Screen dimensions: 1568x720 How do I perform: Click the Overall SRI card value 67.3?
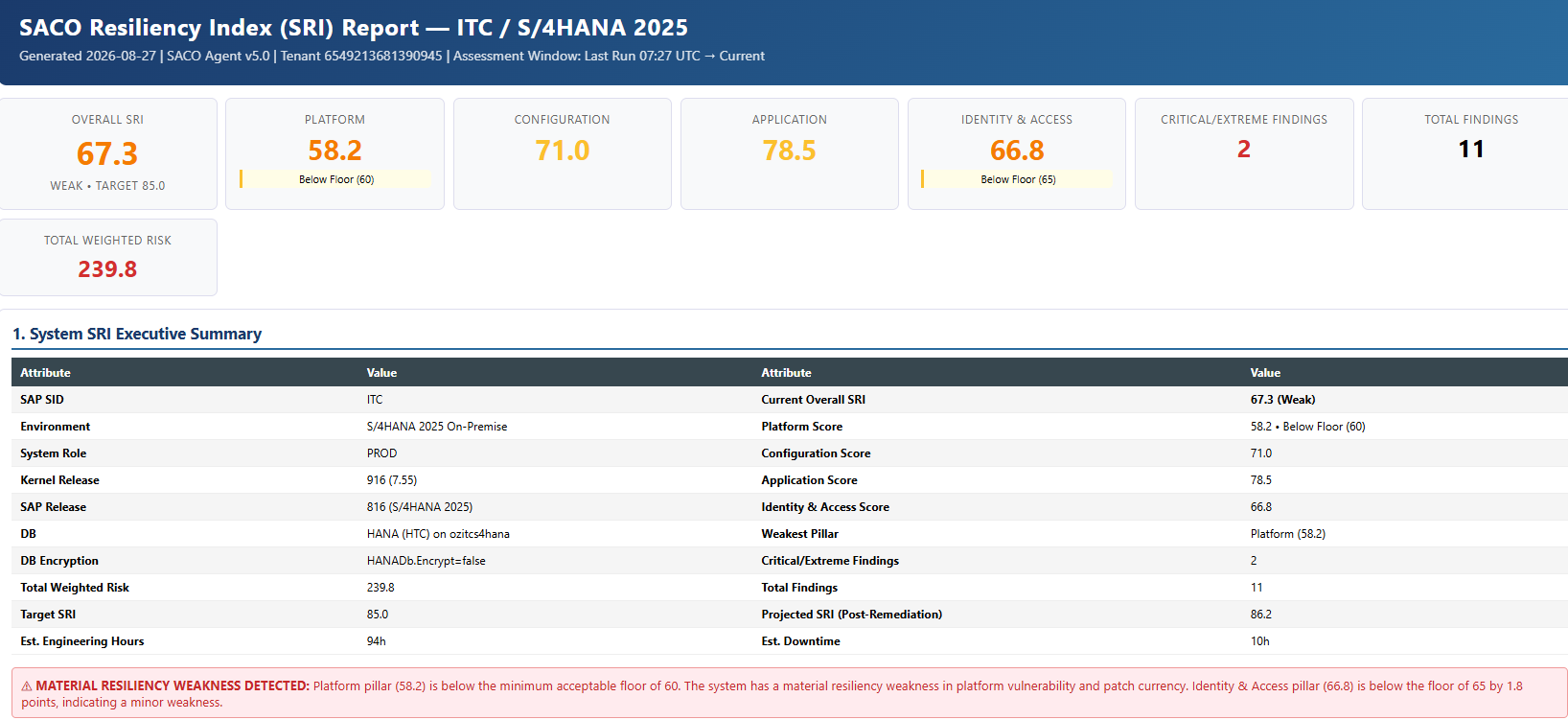coord(107,153)
